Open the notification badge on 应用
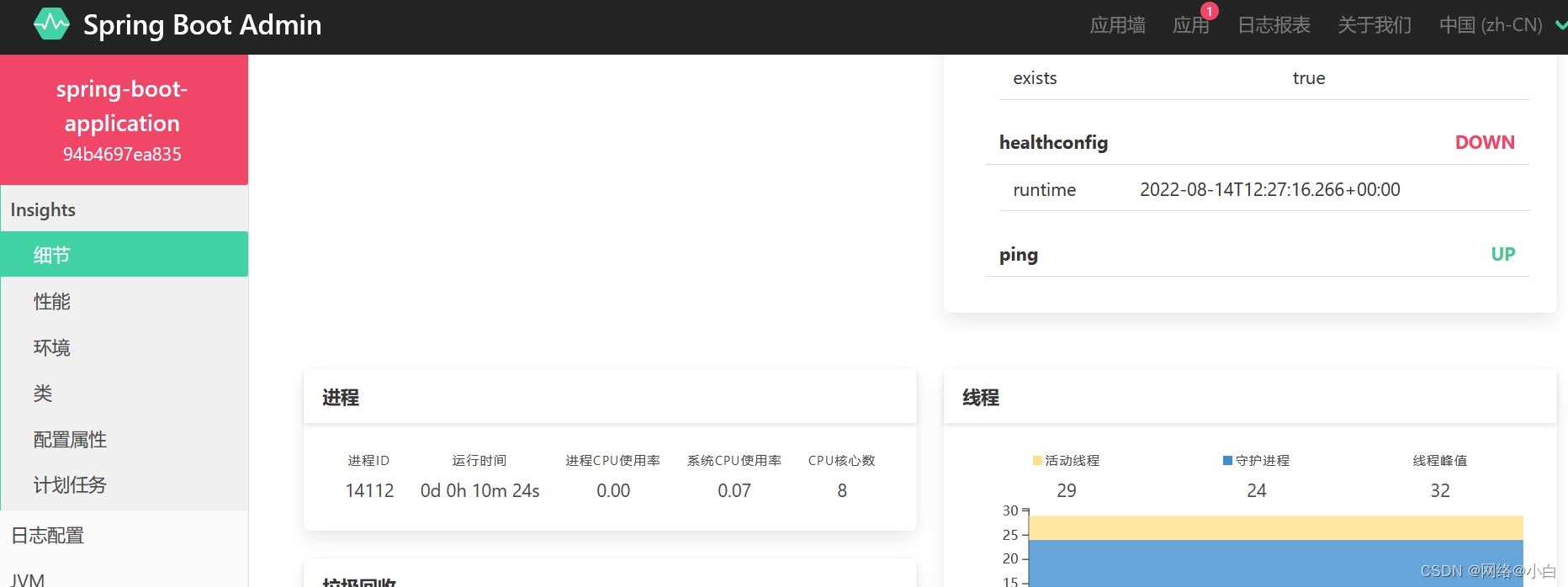The image size is (1568, 587). point(1209,12)
